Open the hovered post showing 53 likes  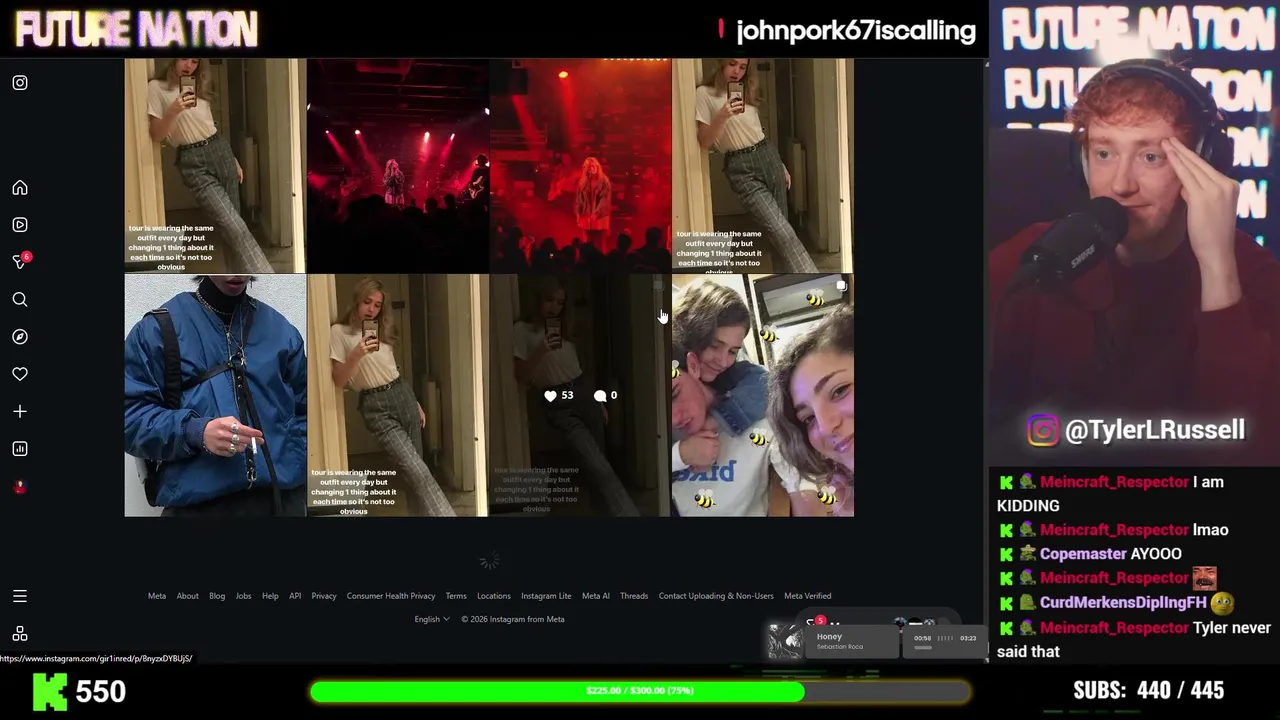(x=580, y=396)
